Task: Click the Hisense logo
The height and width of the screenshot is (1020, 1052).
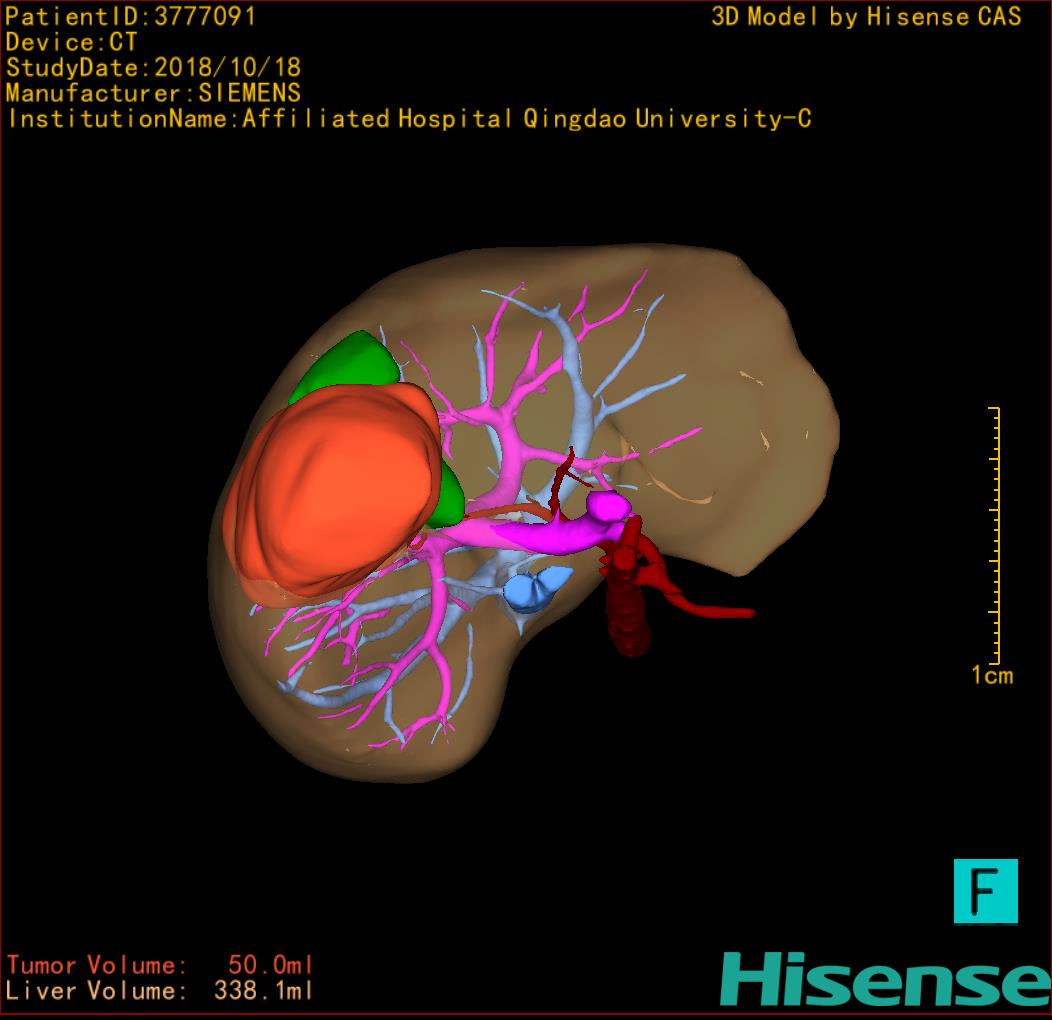Action: click(x=885, y=979)
